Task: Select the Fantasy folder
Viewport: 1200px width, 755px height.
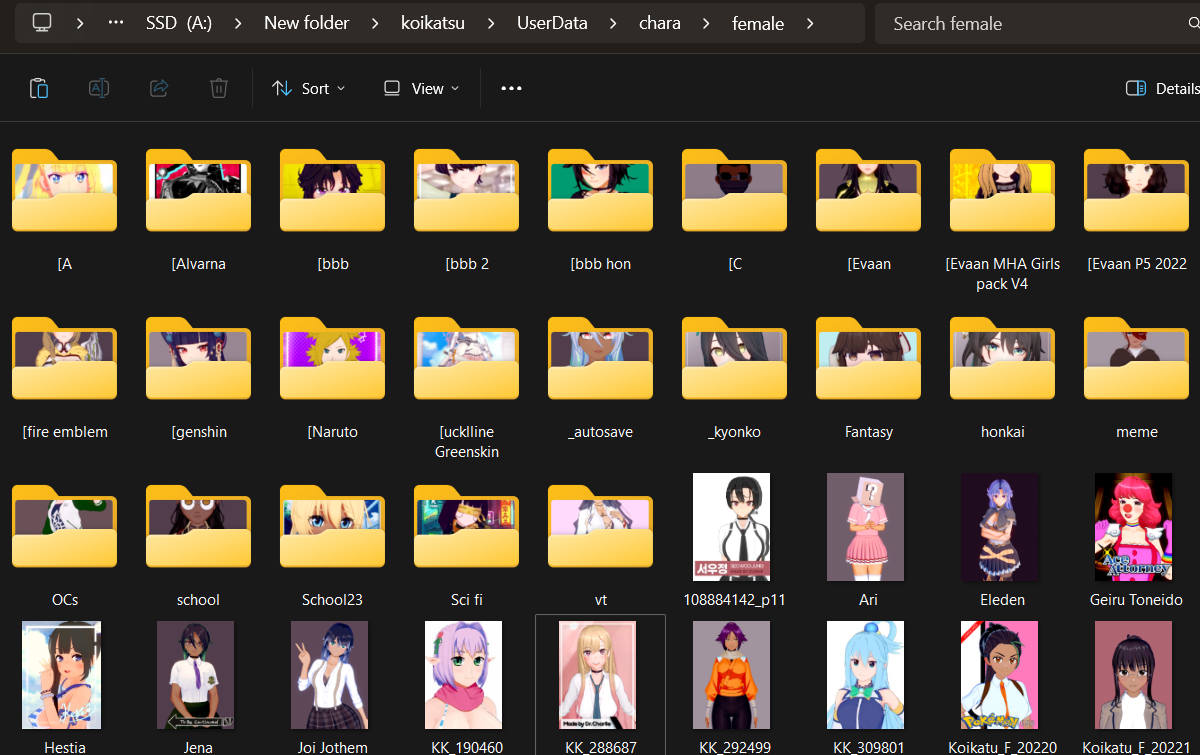Action: [x=869, y=380]
